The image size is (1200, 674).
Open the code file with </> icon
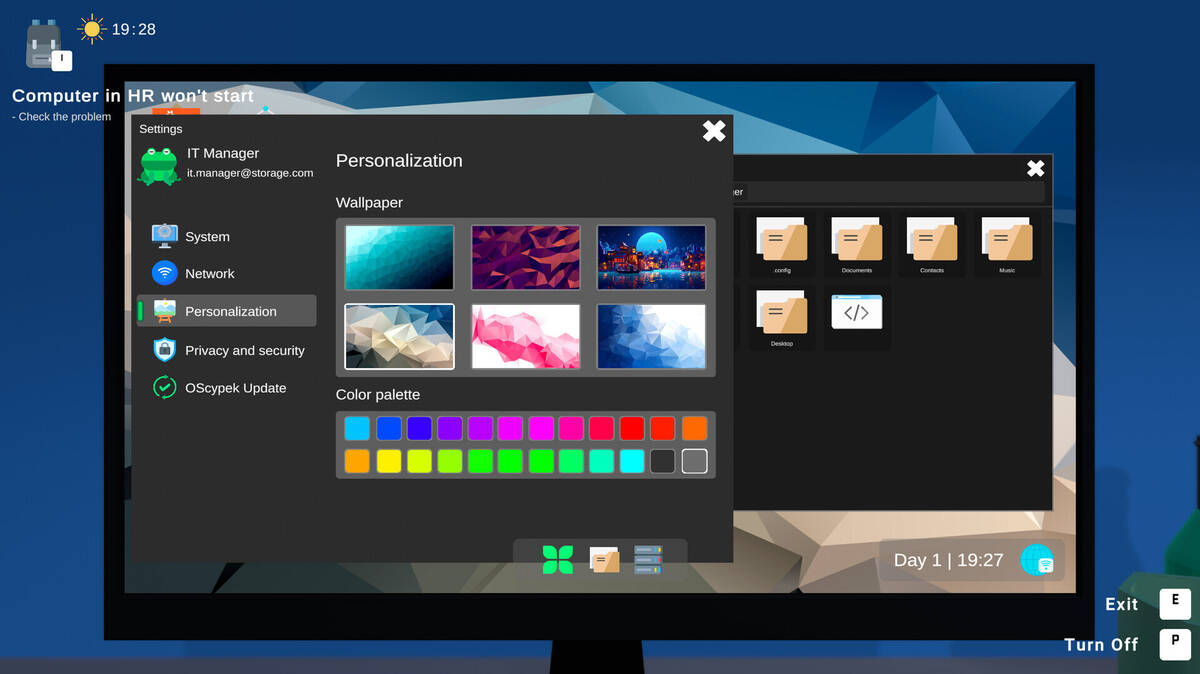[856, 314]
